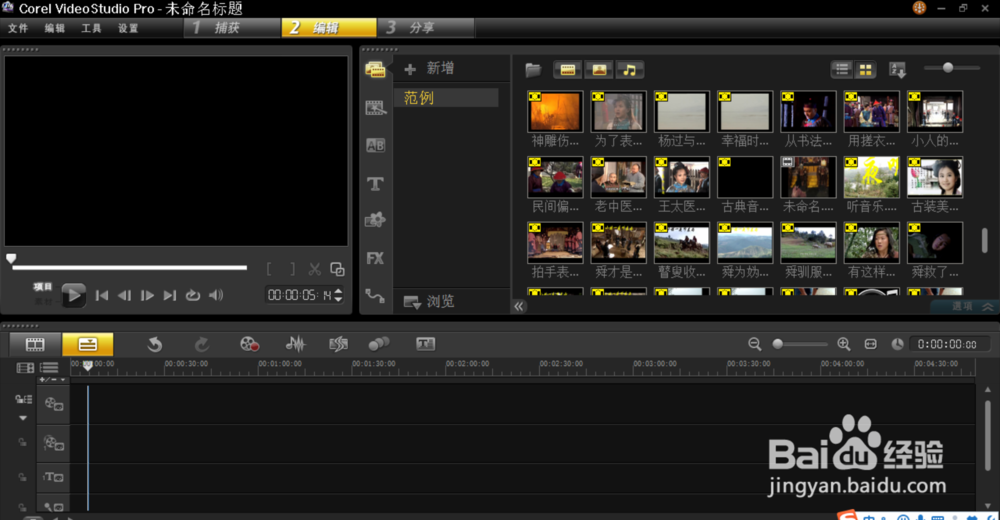The image size is (1000, 520).
Task: Open the FX filter library icon
Action: point(375,258)
